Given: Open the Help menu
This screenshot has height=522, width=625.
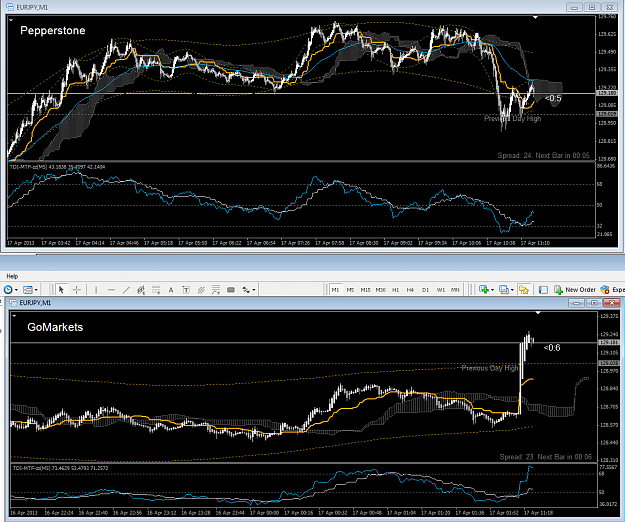Looking at the screenshot, I should tap(12, 276).
